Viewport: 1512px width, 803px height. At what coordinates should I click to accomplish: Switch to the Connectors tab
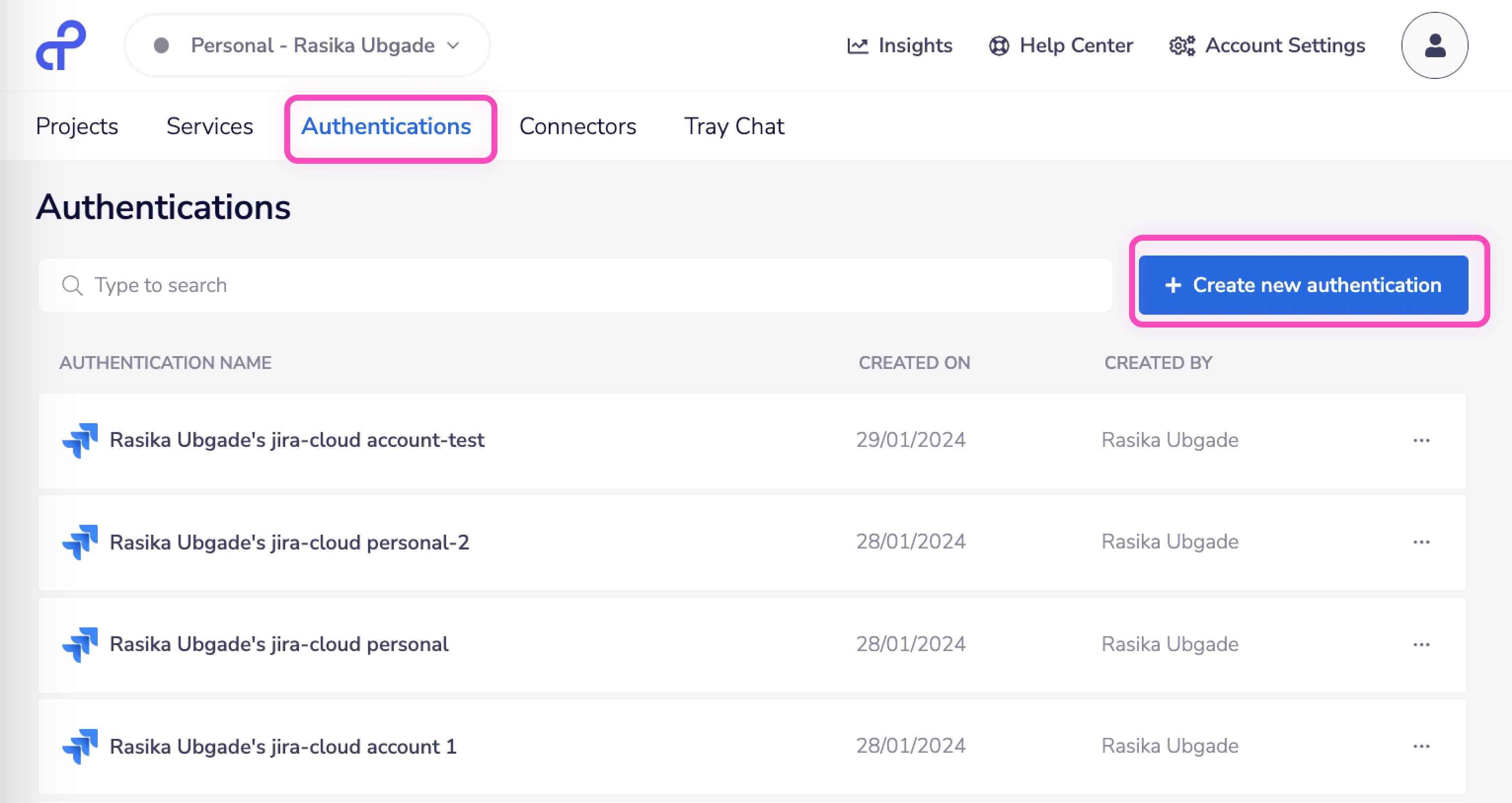[577, 126]
